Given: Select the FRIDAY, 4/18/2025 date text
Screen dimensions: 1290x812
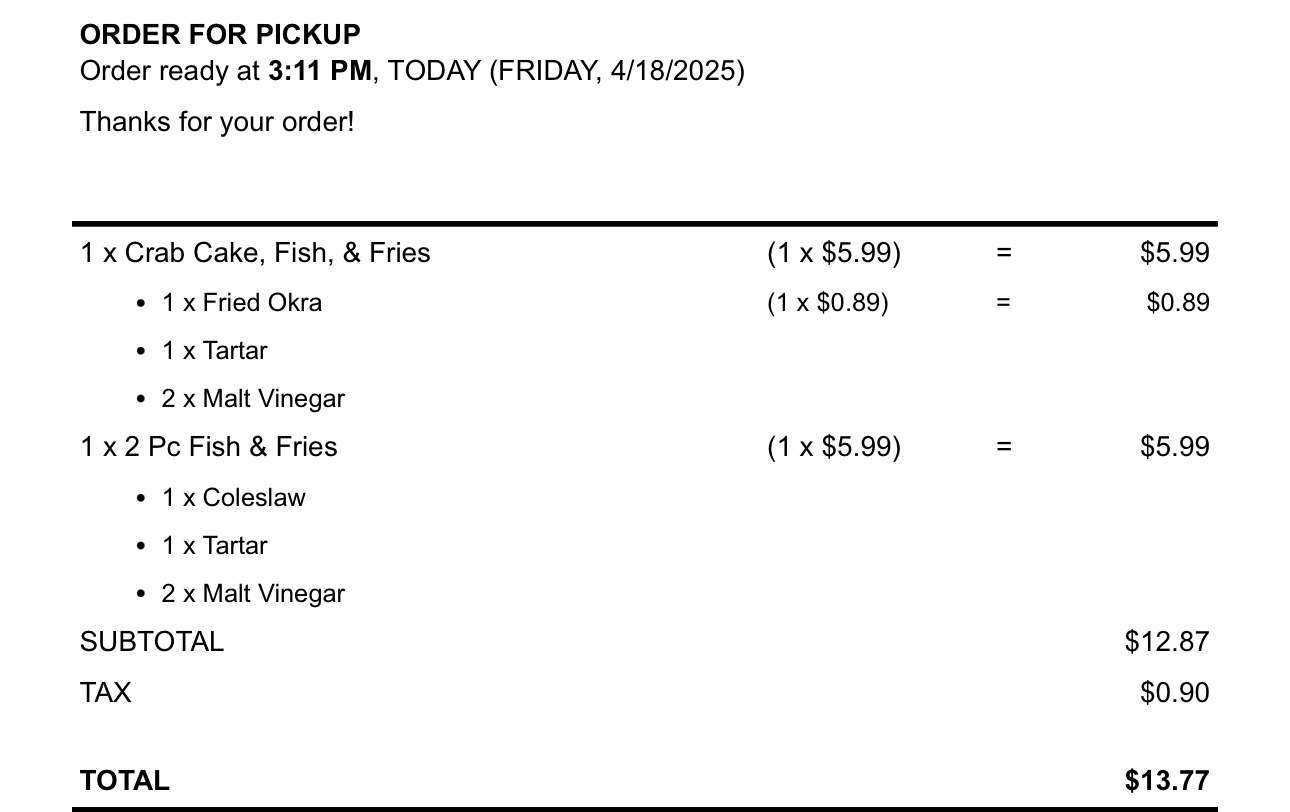Looking at the screenshot, I should 616,71.
